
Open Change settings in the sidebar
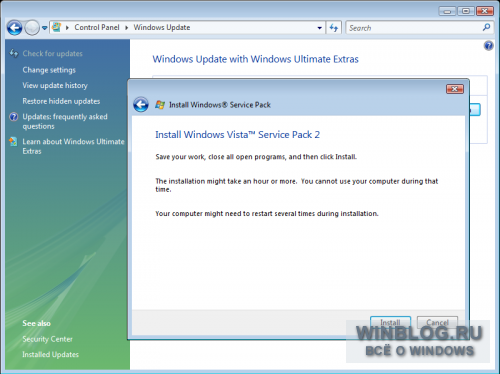point(49,70)
